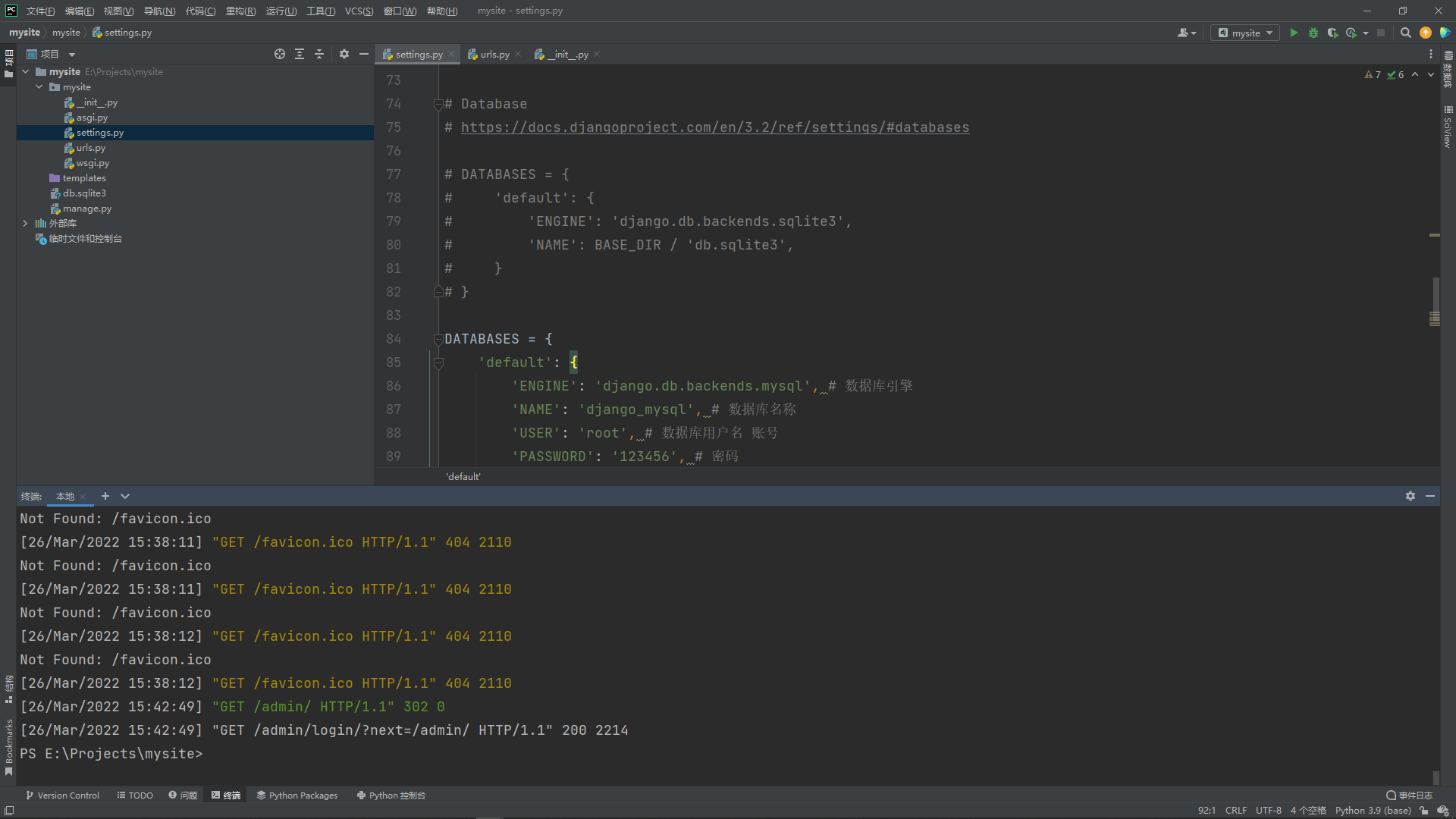
Task: Hide the terminal panel
Action: click(1430, 496)
